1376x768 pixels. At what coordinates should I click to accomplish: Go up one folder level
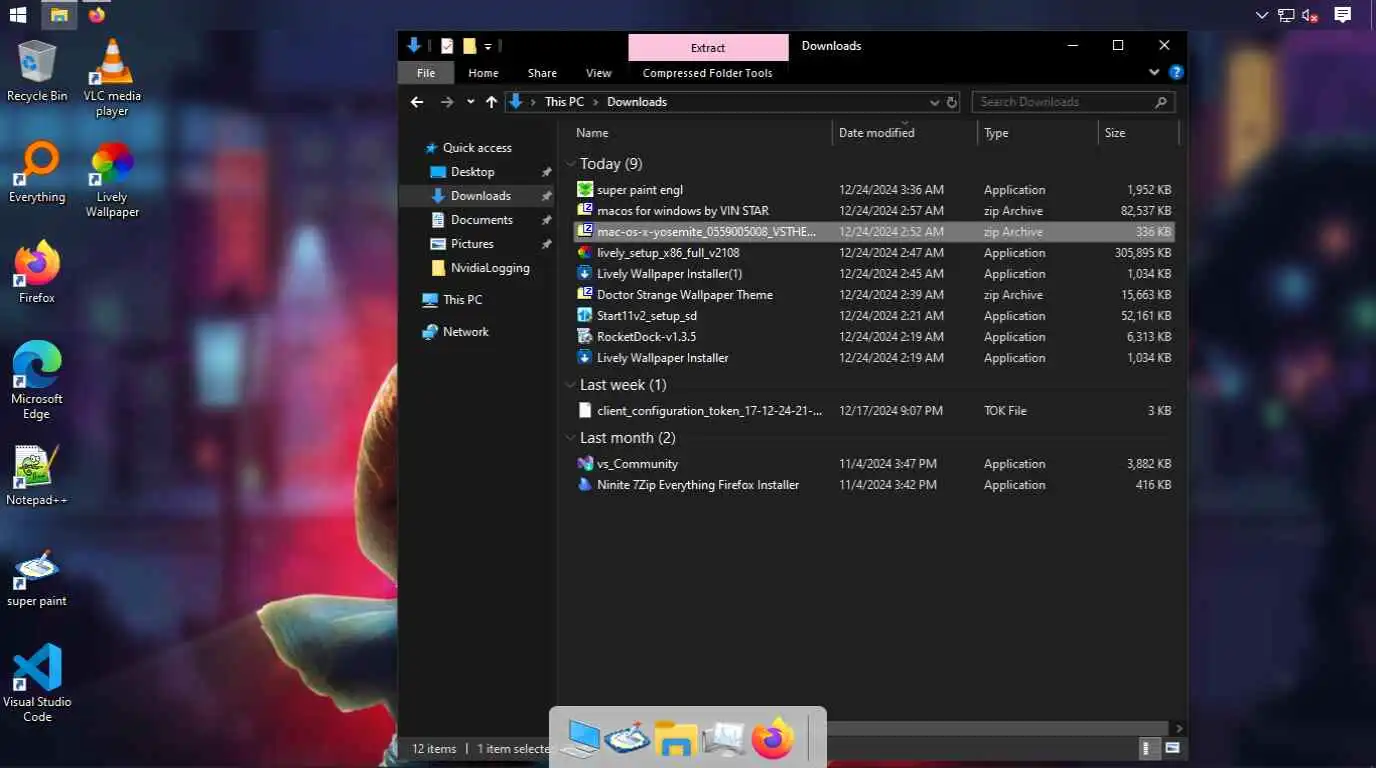[491, 102]
